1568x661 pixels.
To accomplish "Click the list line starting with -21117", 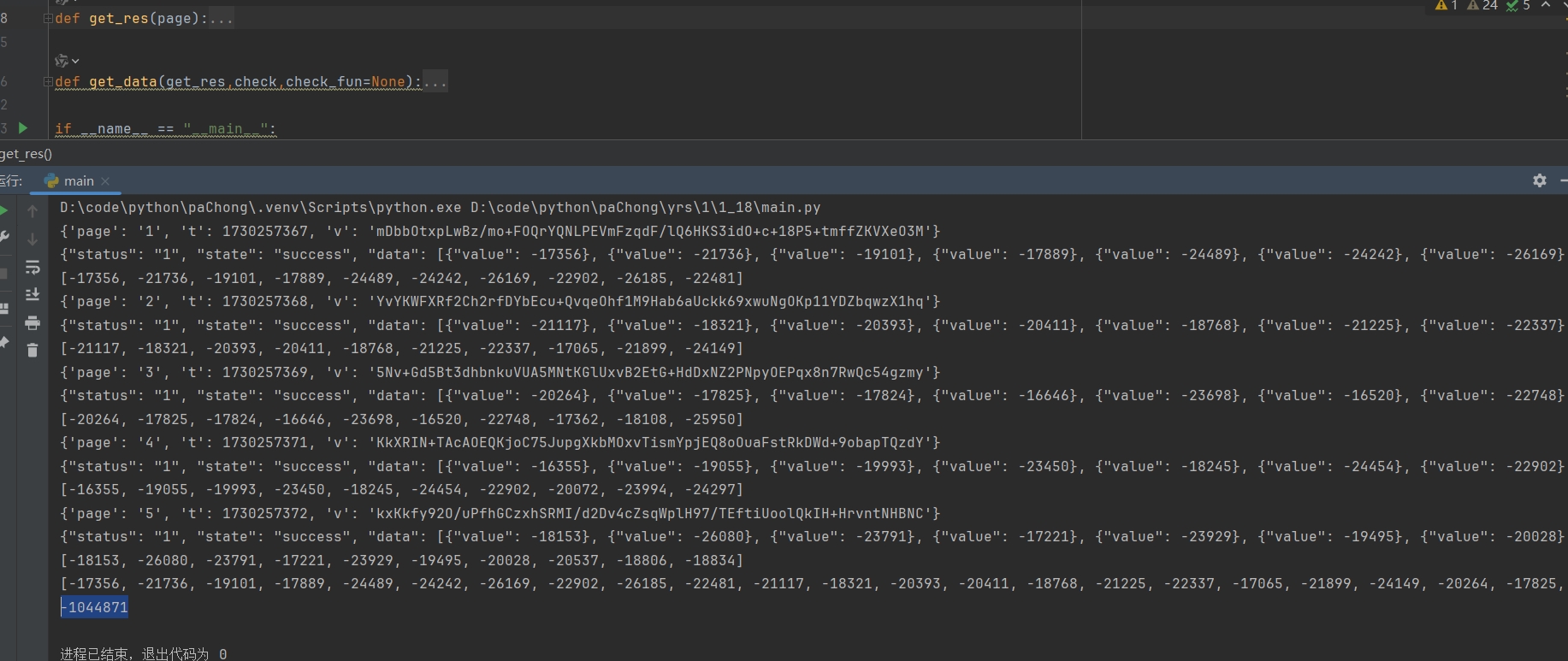I will tap(401, 349).
